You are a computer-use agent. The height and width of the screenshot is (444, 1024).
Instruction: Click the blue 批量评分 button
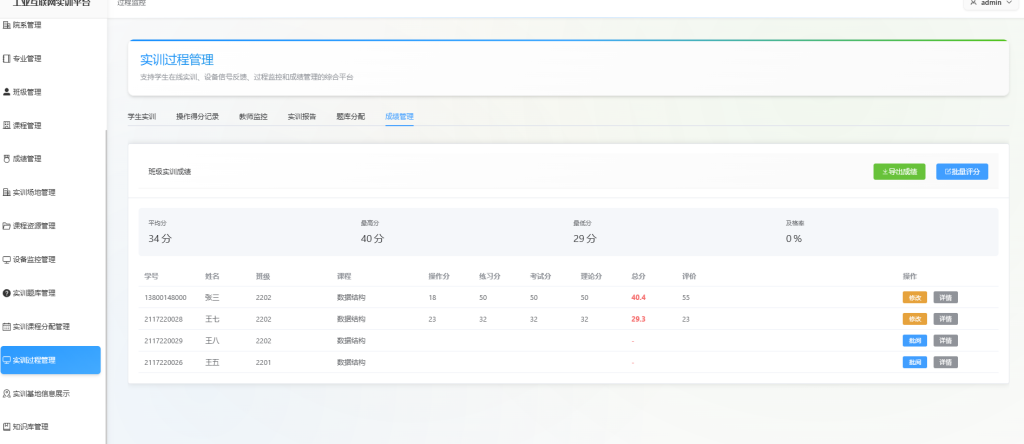[962, 171]
